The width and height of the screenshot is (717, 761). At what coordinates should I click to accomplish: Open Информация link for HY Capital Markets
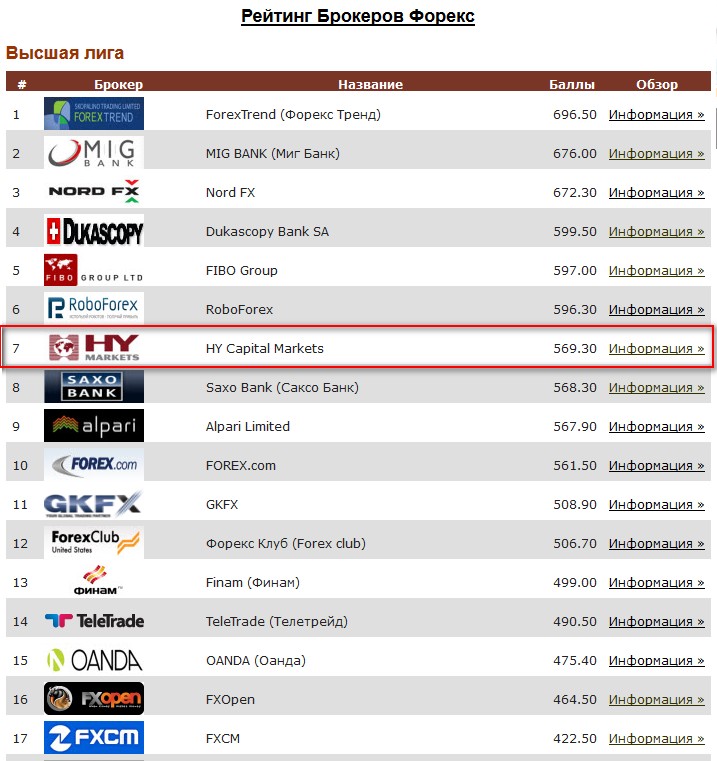656,348
